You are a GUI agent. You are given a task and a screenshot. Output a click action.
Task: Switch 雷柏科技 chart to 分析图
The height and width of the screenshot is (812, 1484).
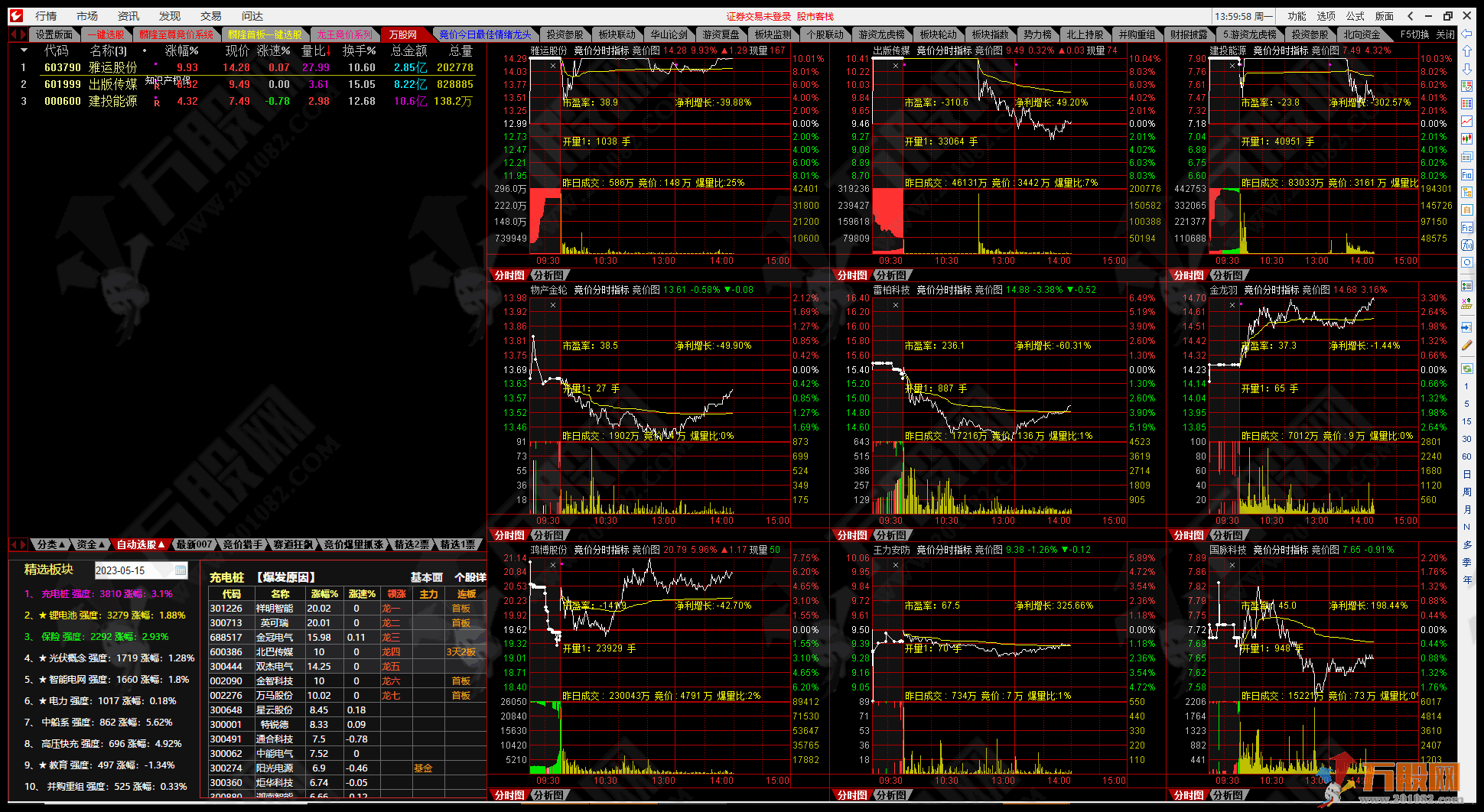(x=891, y=535)
